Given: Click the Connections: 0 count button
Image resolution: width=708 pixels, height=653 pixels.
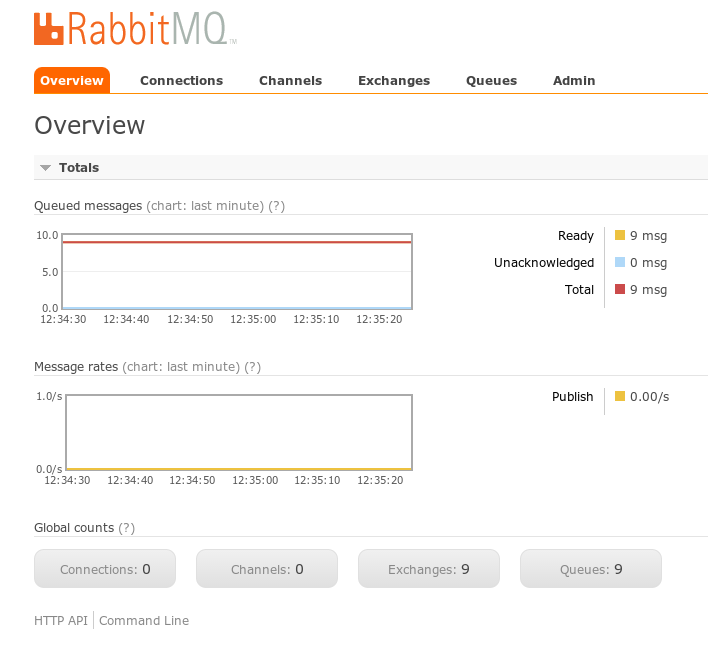Looking at the screenshot, I should [105, 569].
